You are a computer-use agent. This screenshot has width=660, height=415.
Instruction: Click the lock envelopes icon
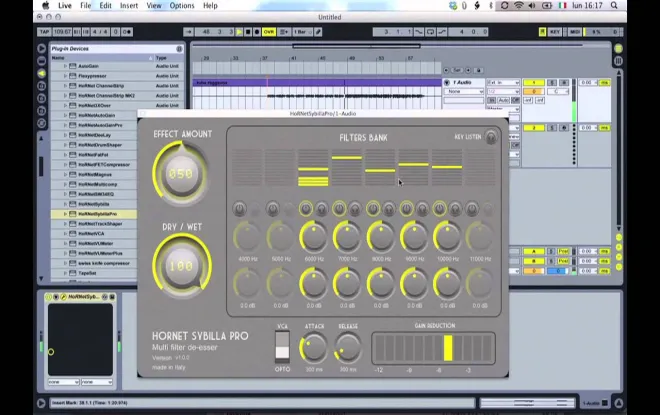[x=479, y=70]
